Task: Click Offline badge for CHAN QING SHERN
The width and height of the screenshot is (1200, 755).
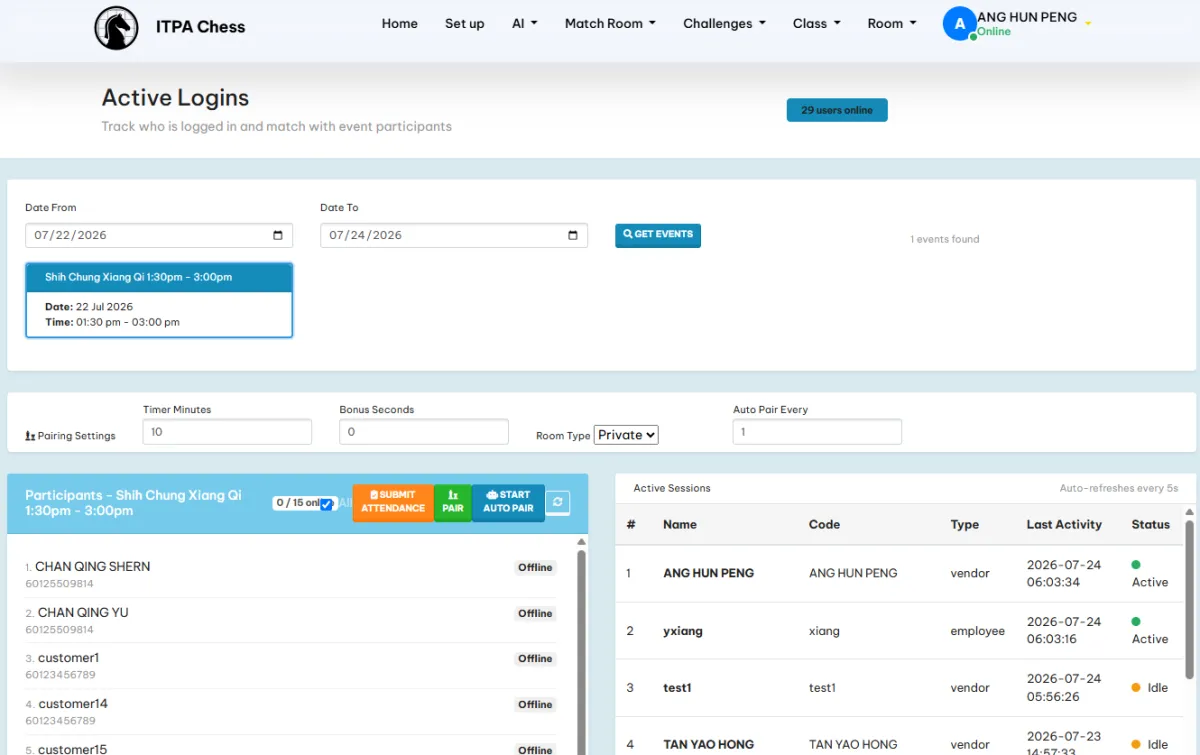Action: pos(535,567)
